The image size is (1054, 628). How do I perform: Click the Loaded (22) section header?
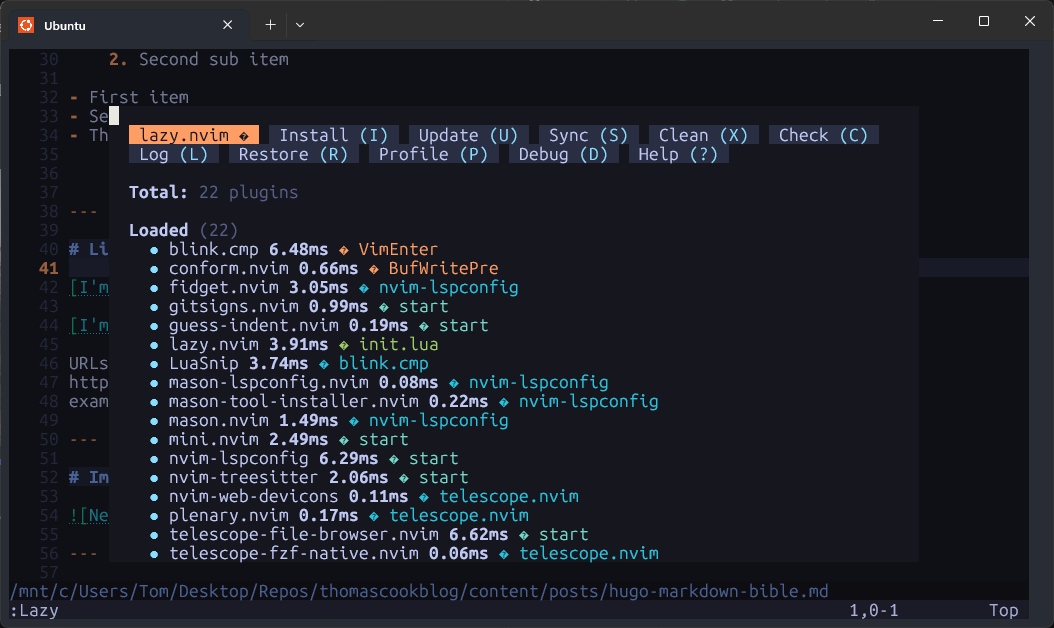[184, 231]
